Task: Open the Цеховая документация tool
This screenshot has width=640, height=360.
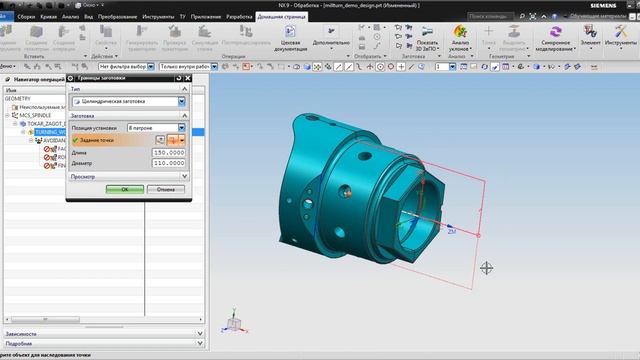Action: pyautogui.click(x=290, y=38)
